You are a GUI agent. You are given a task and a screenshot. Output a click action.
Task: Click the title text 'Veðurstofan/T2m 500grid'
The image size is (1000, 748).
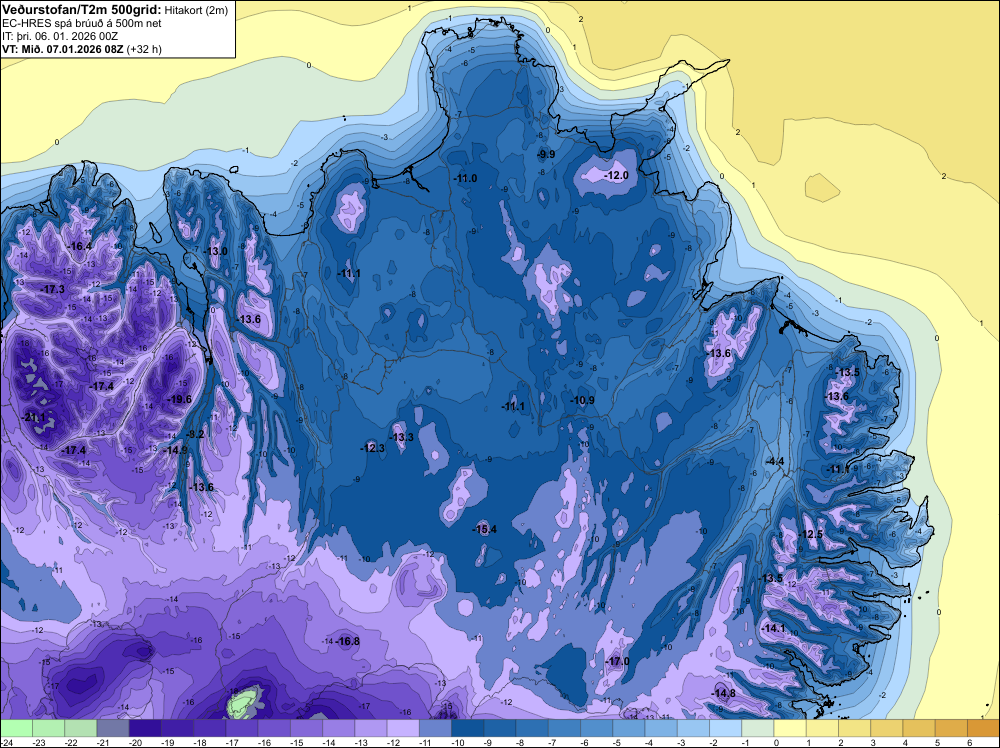[x=82, y=10]
